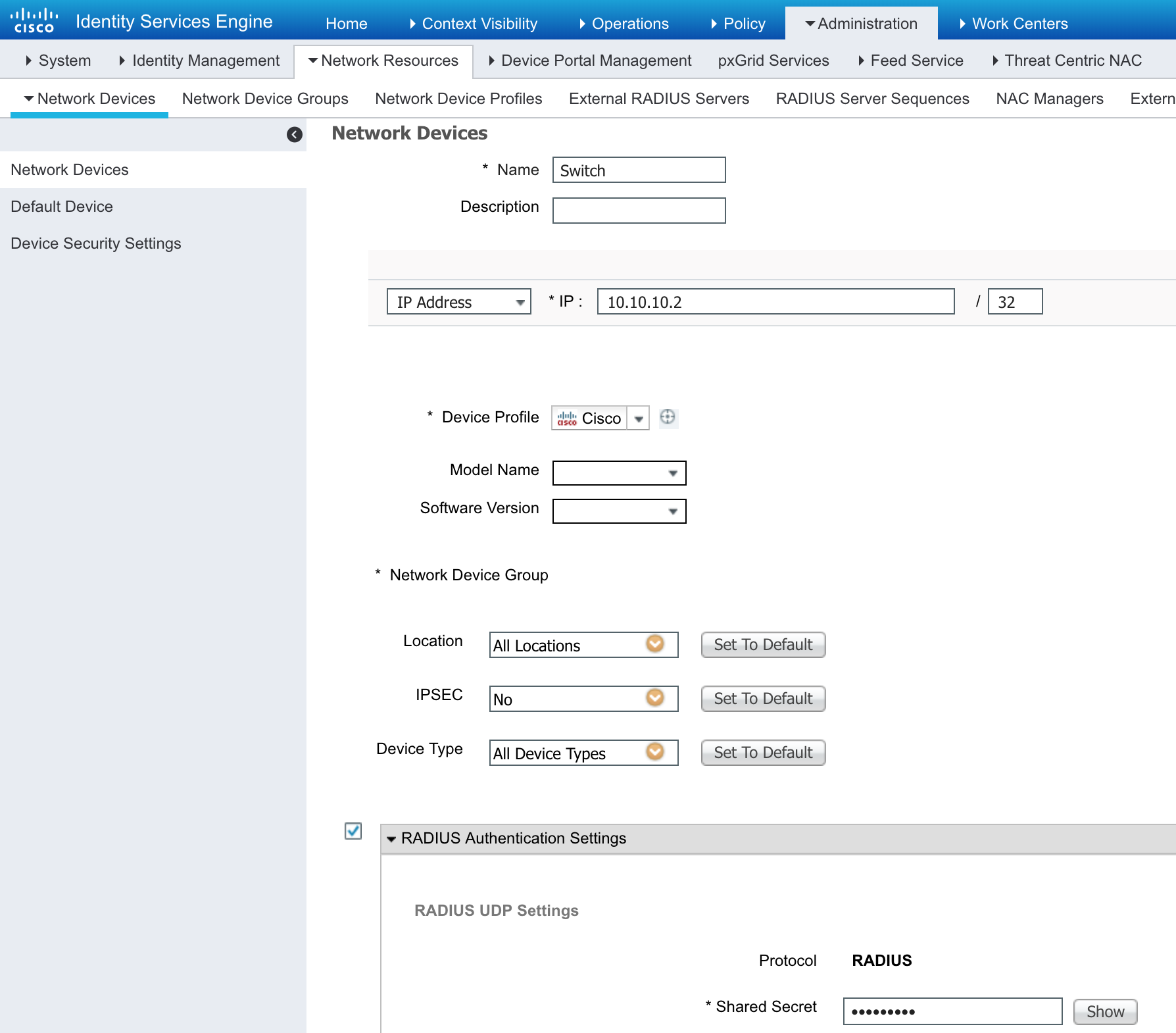Collapse the left sidebar using arrow icon
1176x1033 pixels.
[294, 135]
